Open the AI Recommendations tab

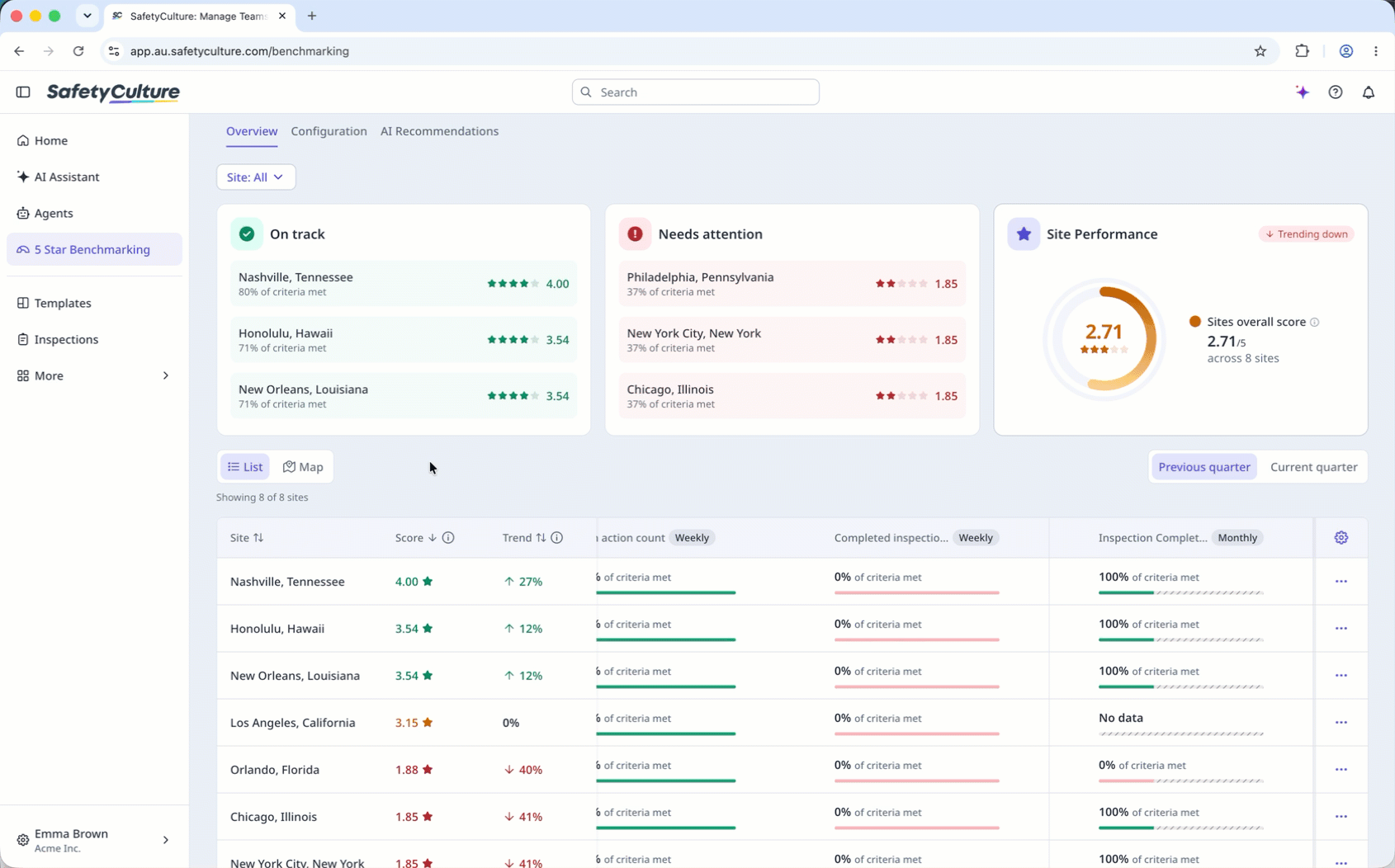point(439,131)
